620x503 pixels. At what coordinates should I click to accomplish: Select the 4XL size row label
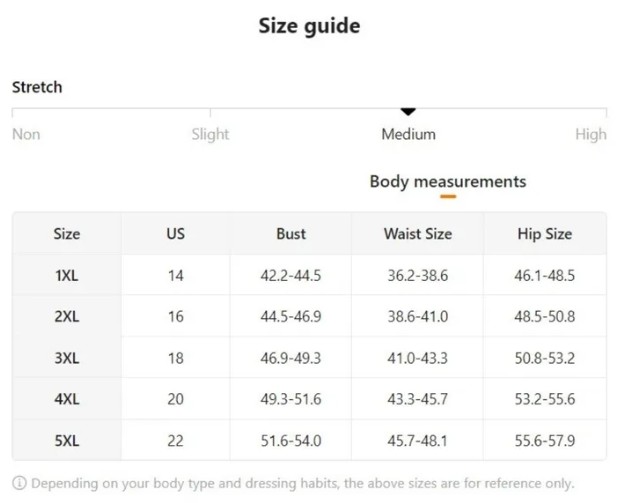(67, 399)
